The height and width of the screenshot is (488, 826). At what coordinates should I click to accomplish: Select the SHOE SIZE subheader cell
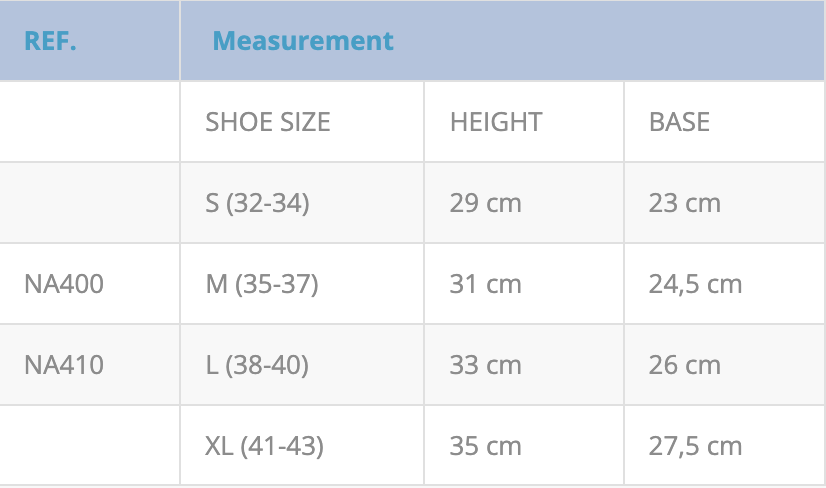tap(268, 122)
